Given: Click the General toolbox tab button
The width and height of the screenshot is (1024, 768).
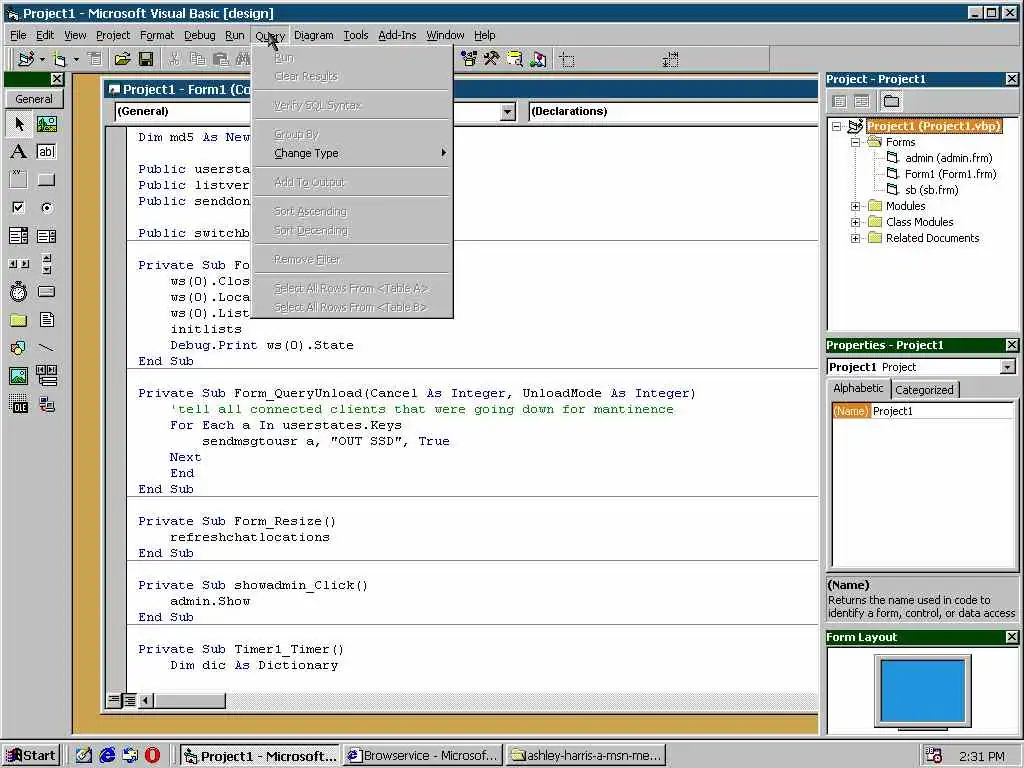Looking at the screenshot, I should click(x=34, y=99).
